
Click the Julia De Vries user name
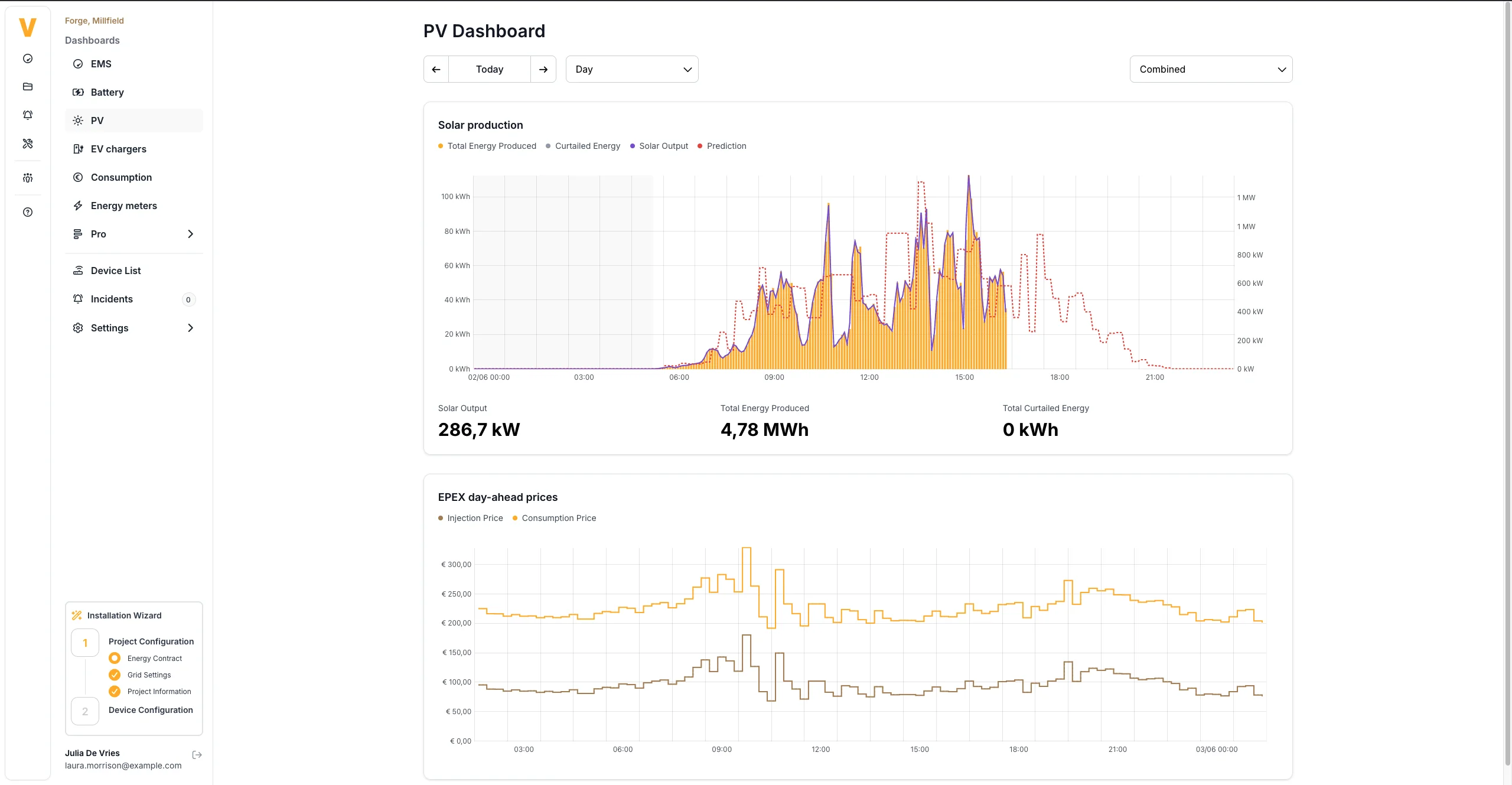coord(92,753)
